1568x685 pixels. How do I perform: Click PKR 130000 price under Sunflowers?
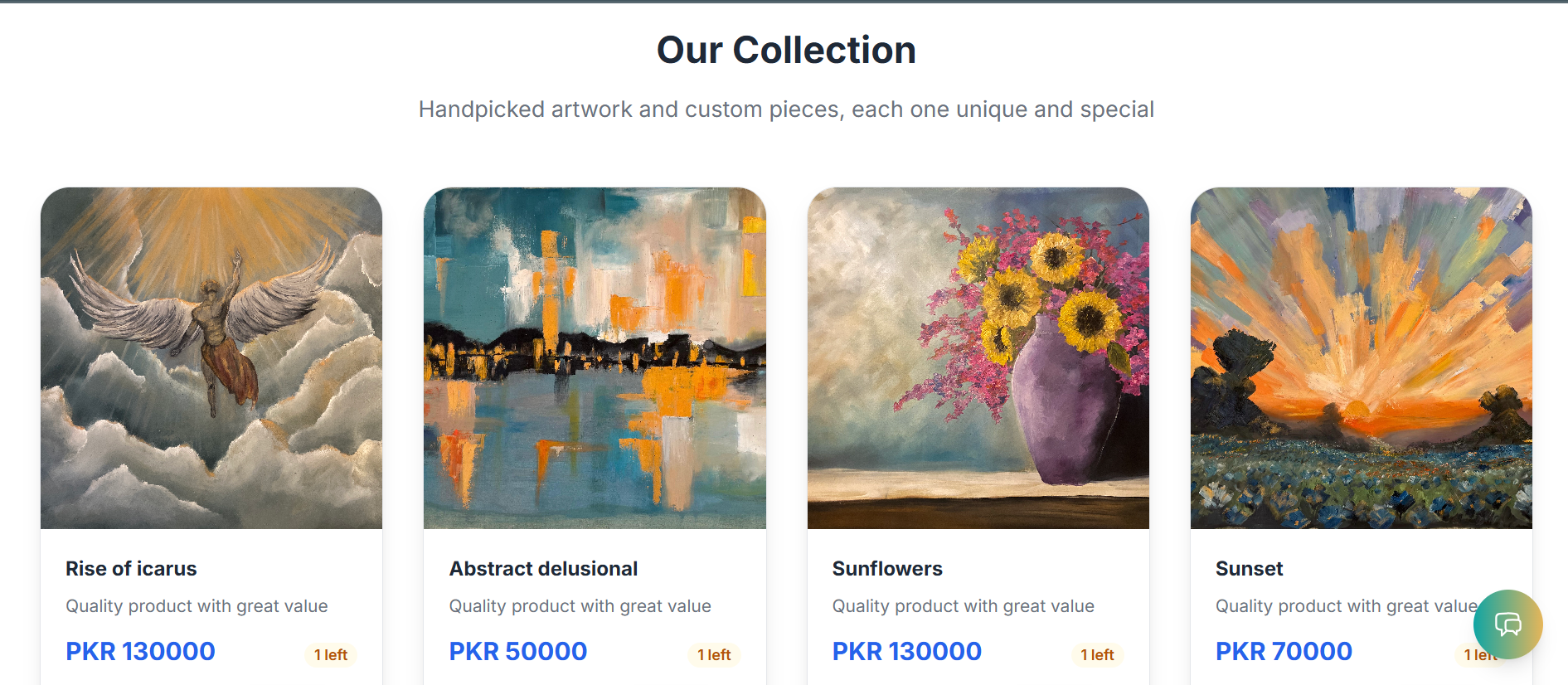[906, 652]
